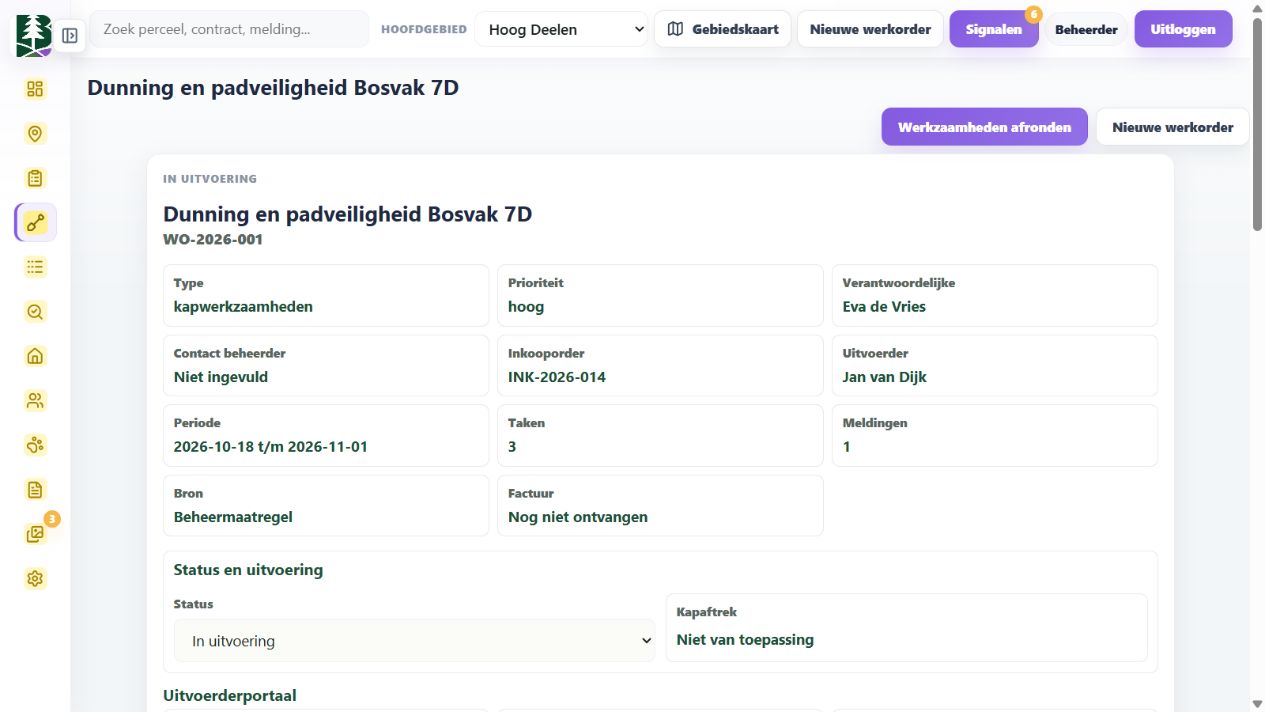Click the Factuur value Nog niet ontvangen
The height and width of the screenshot is (712, 1265).
(578, 517)
